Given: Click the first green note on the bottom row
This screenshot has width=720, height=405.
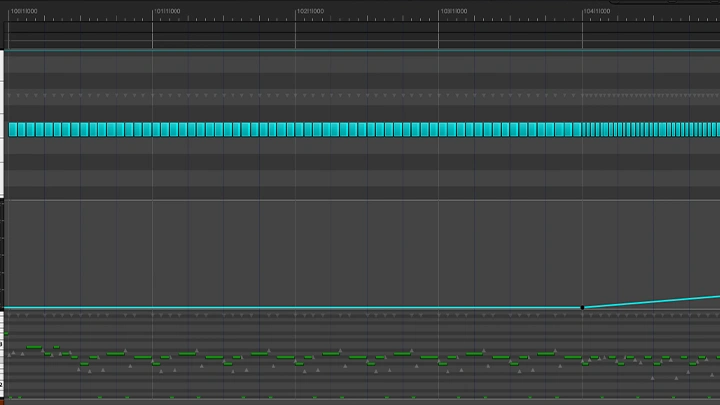Looking at the screenshot, I should [16, 397].
